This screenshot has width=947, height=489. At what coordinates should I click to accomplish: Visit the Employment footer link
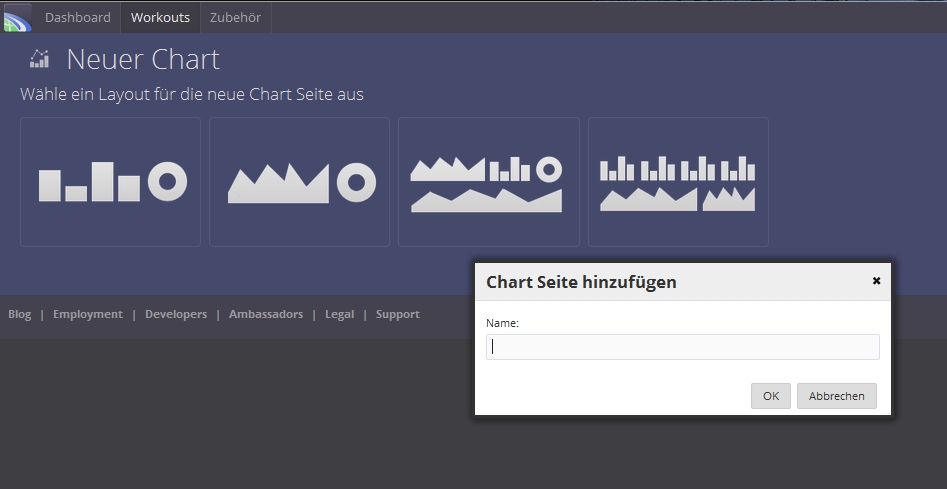click(x=88, y=314)
